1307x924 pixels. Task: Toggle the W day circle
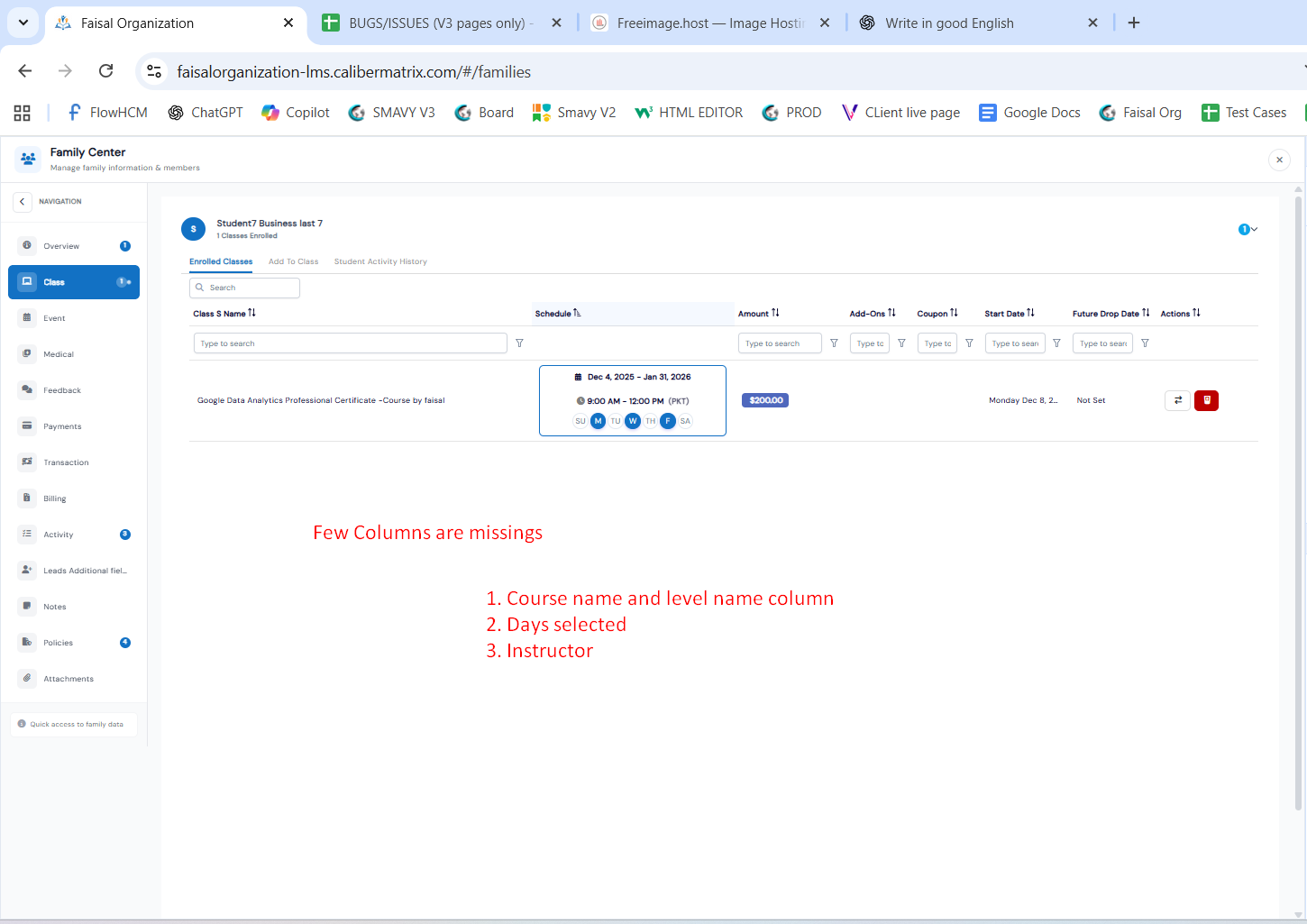click(x=633, y=421)
